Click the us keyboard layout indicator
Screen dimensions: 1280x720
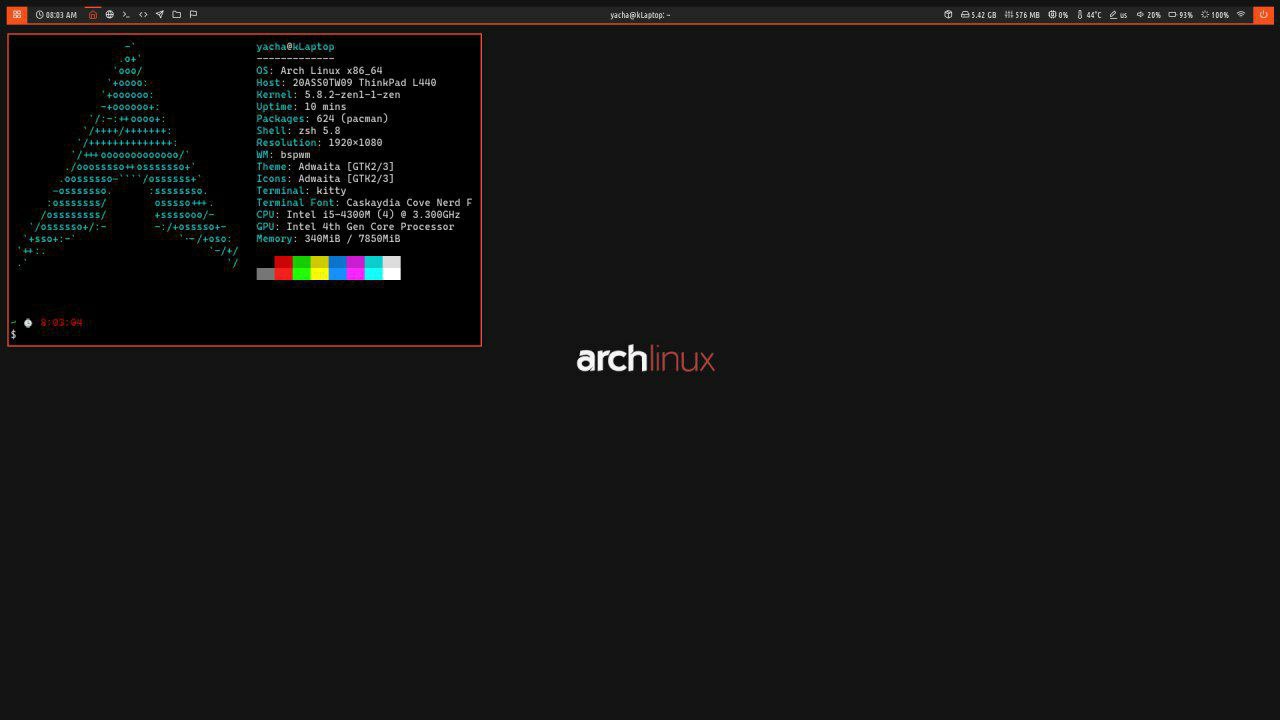coord(1119,15)
